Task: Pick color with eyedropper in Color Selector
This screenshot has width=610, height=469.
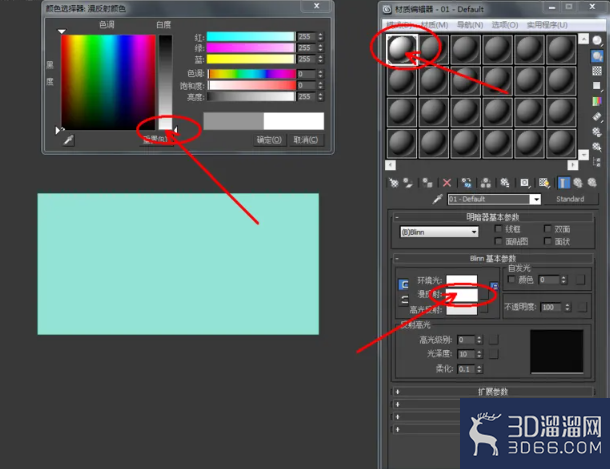Action: pyautogui.click(x=68, y=140)
